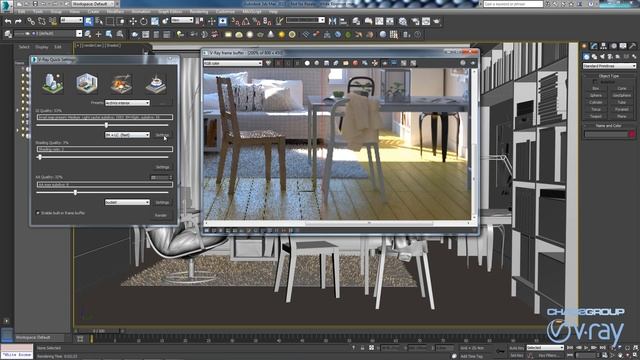
Task: Click the red object color swatch
Action: point(632,134)
